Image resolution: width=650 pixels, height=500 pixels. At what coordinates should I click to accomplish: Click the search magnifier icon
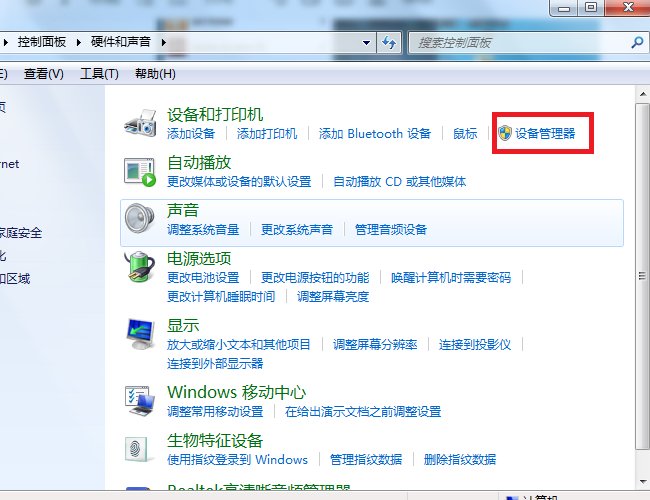(x=637, y=42)
